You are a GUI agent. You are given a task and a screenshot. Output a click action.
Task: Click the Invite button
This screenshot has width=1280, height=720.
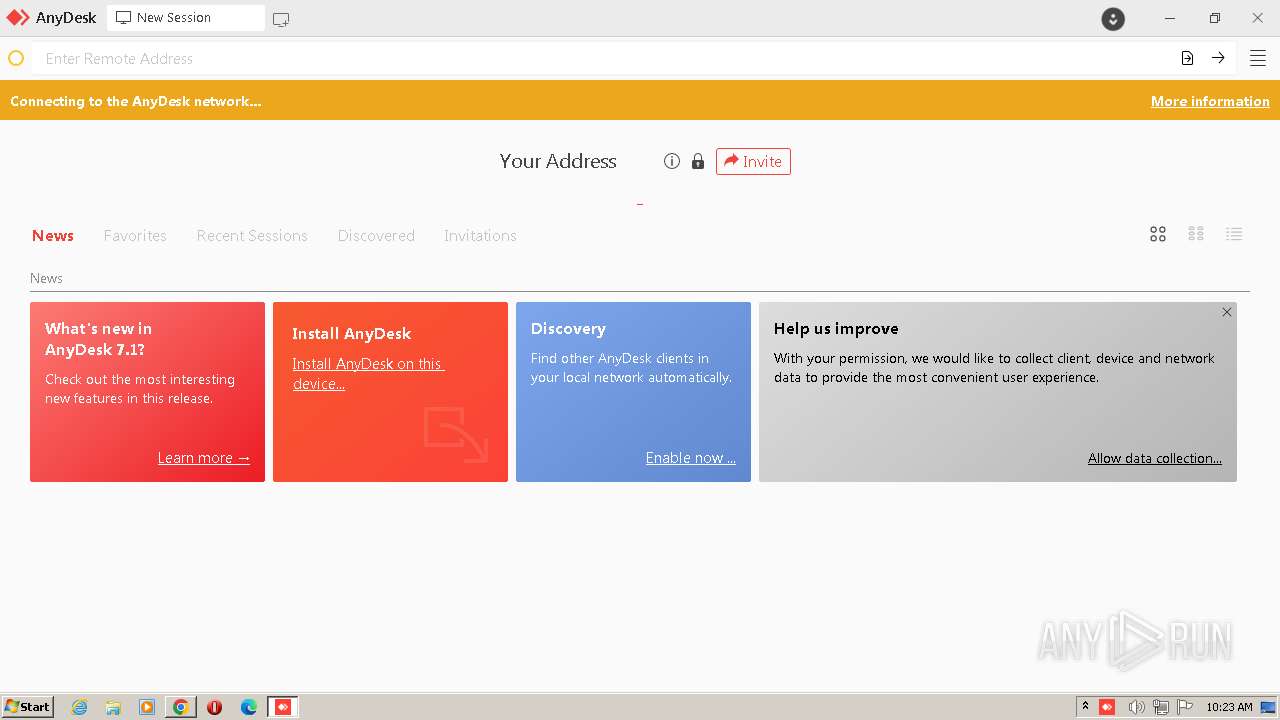[753, 161]
